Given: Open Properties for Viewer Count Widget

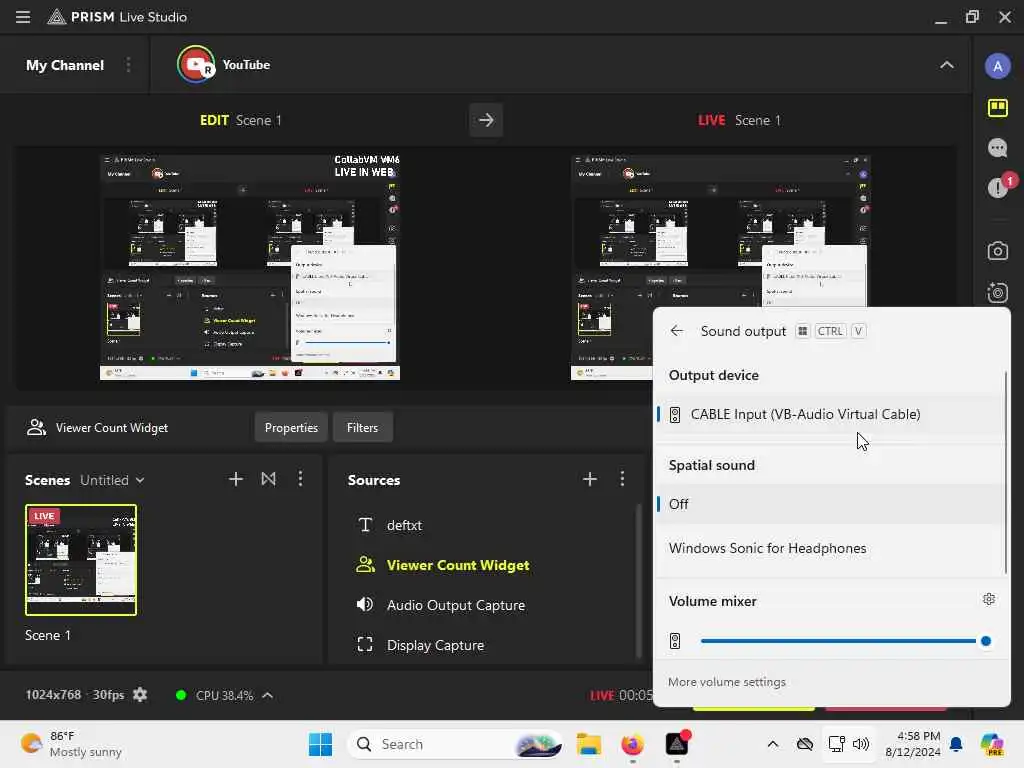Looking at the screenshot, I should pos(291,428).
